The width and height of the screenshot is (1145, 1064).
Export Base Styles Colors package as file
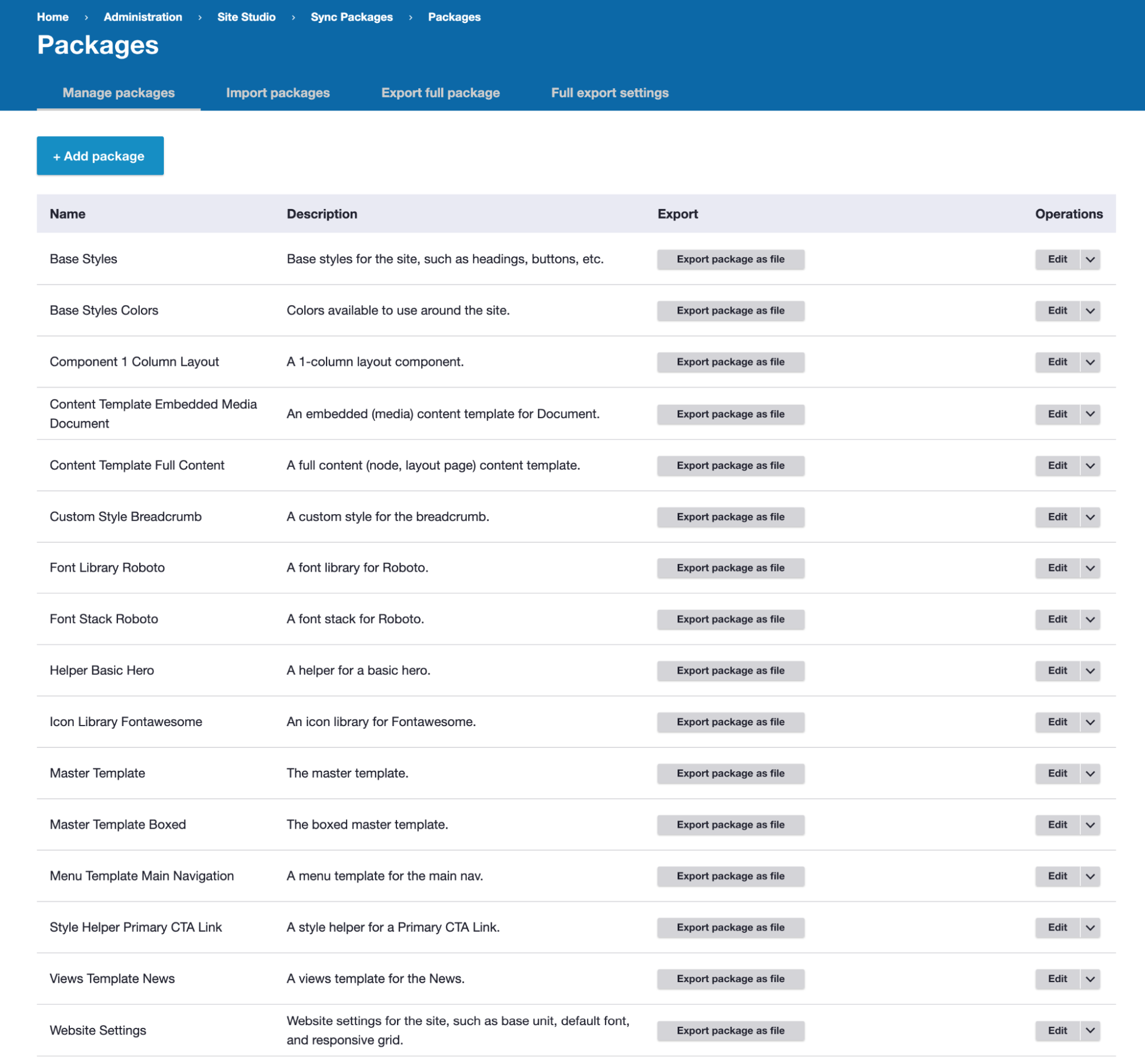point(730,310)
